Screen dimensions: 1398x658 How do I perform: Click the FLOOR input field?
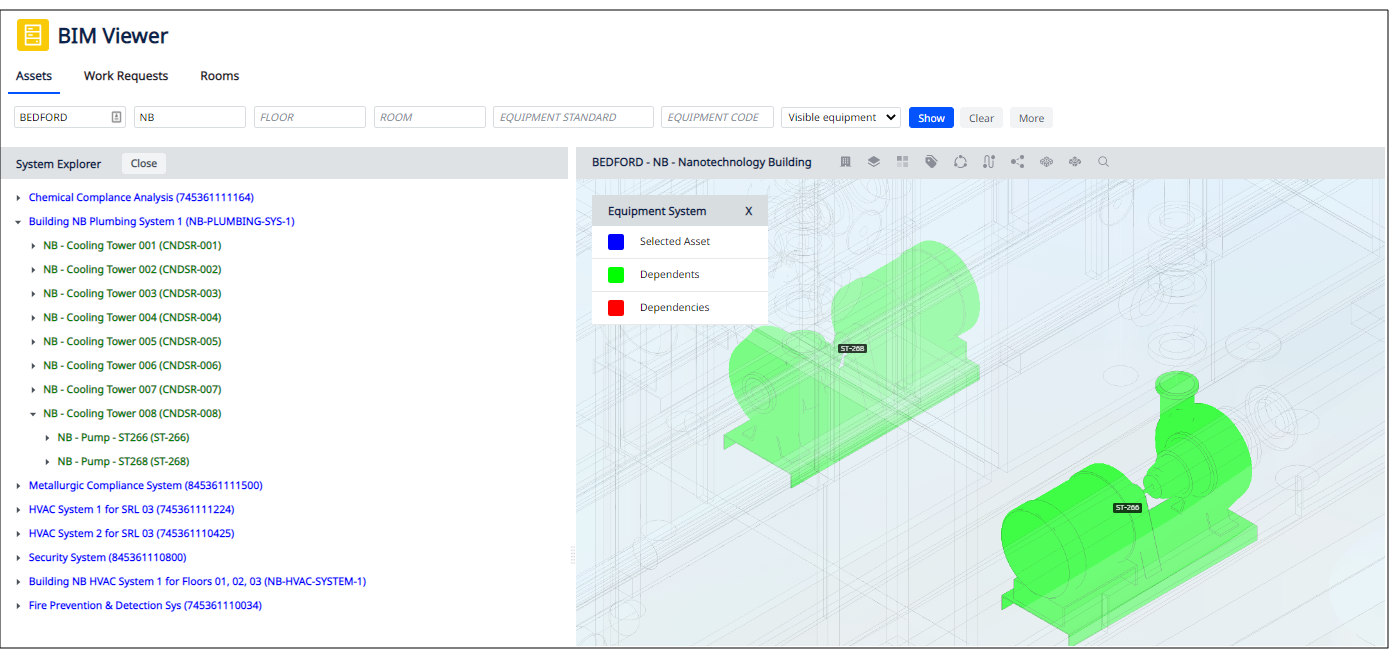(310, 117)
